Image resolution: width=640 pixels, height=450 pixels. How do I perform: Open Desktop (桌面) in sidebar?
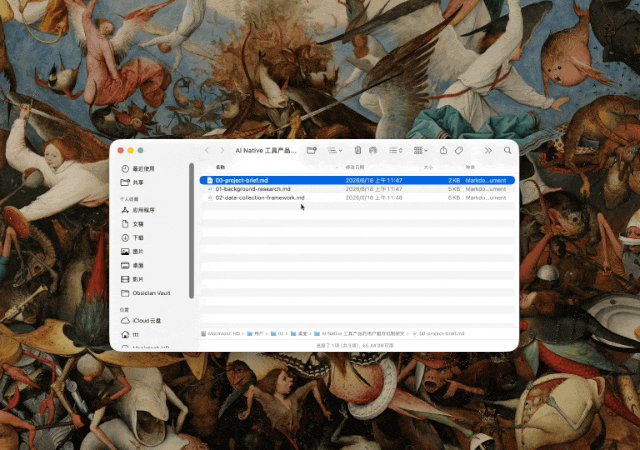coord(138,265)
